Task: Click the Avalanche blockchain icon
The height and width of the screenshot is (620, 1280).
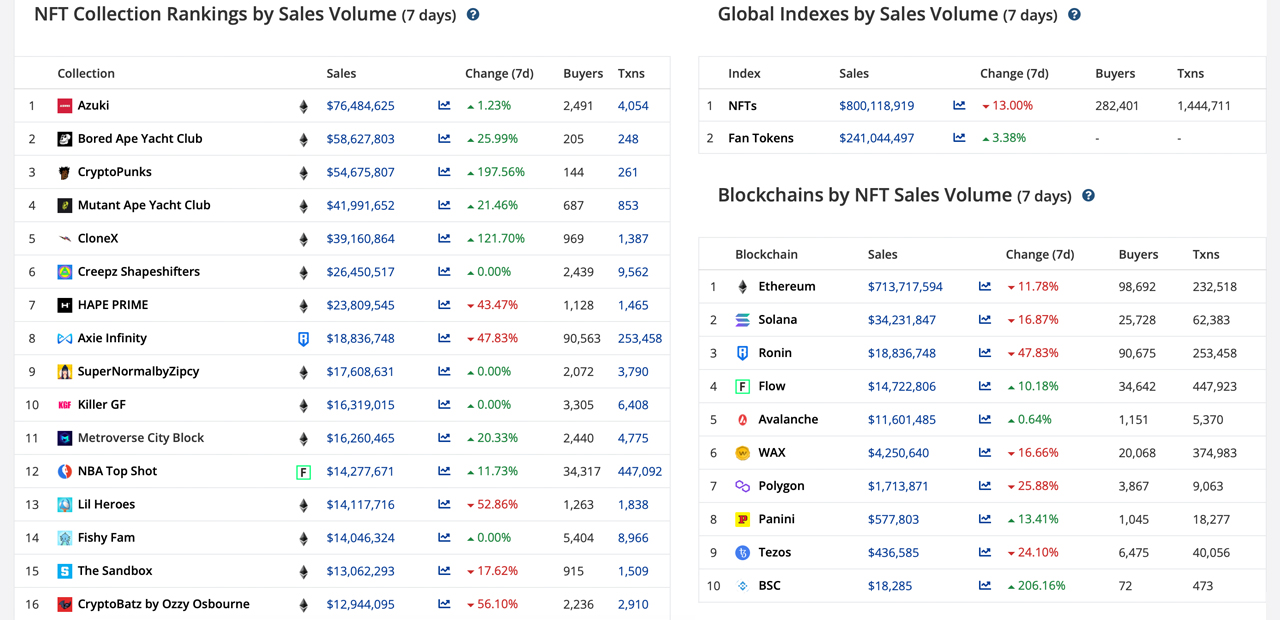Action: (741, 419)
